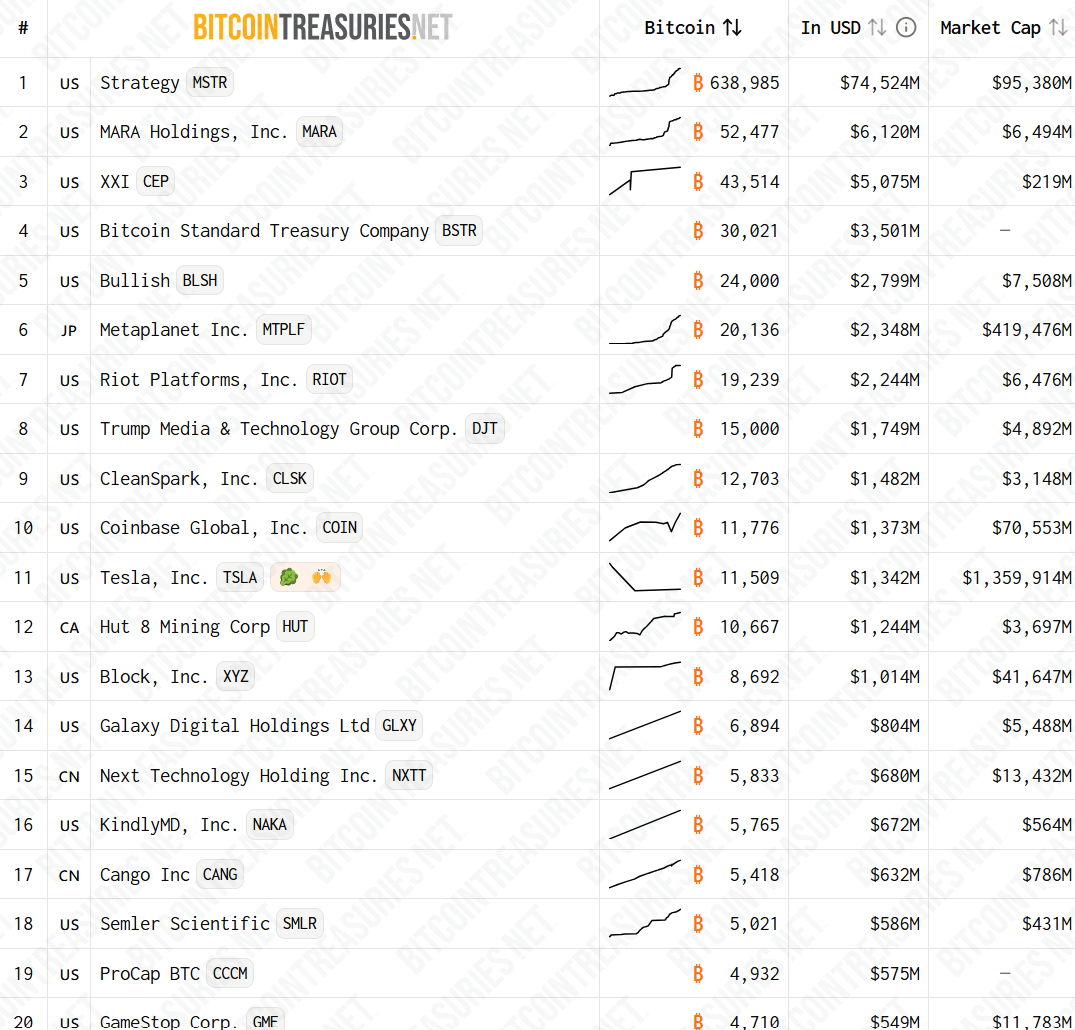Image resolution: width=1075 pixels, height=1030 pixels.
Task: Click the MTPLF ticker badge
Action: (284, 330)
